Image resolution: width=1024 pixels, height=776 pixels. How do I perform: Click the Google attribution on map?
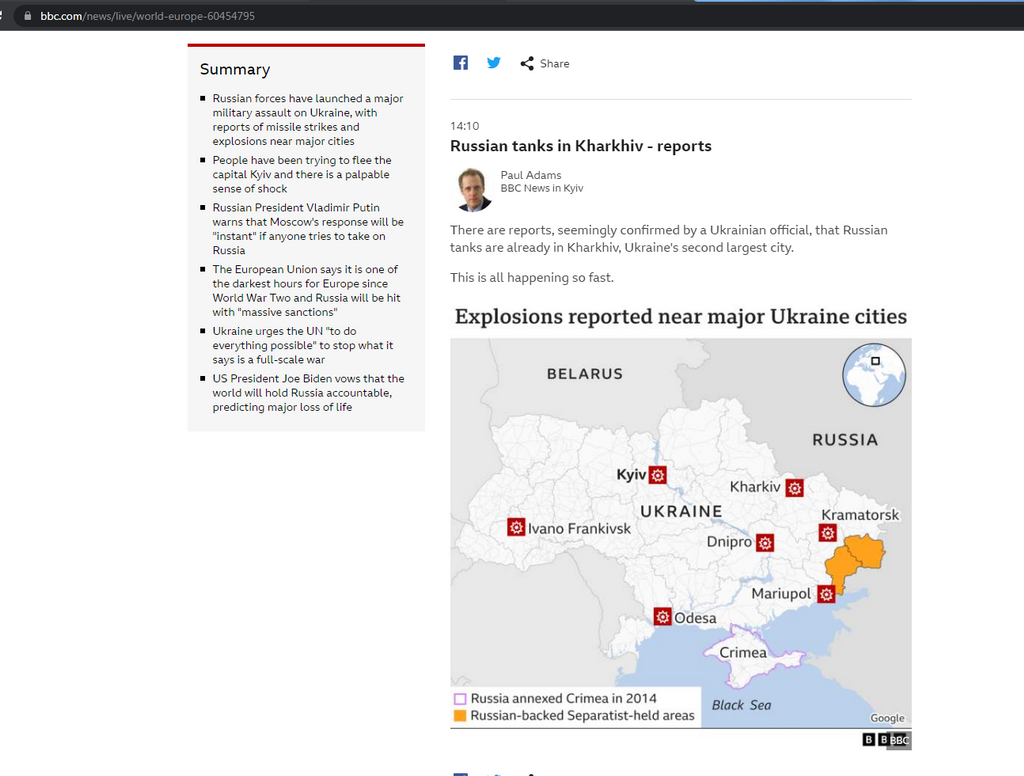tap(888, 718)
